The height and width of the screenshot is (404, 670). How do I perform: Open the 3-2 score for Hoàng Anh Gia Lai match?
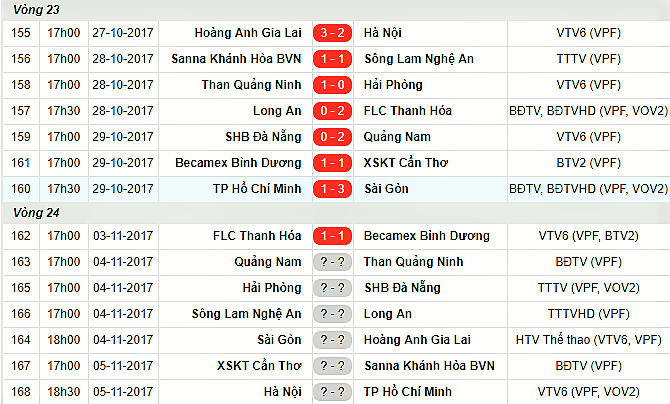(x=332, y=33)
